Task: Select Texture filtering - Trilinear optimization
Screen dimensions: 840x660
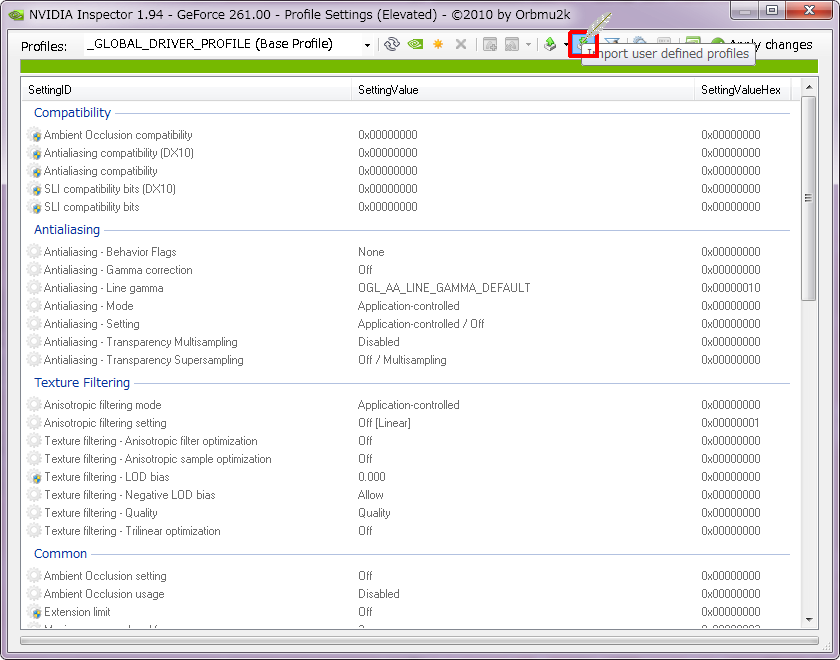Action: pos(132,531)
